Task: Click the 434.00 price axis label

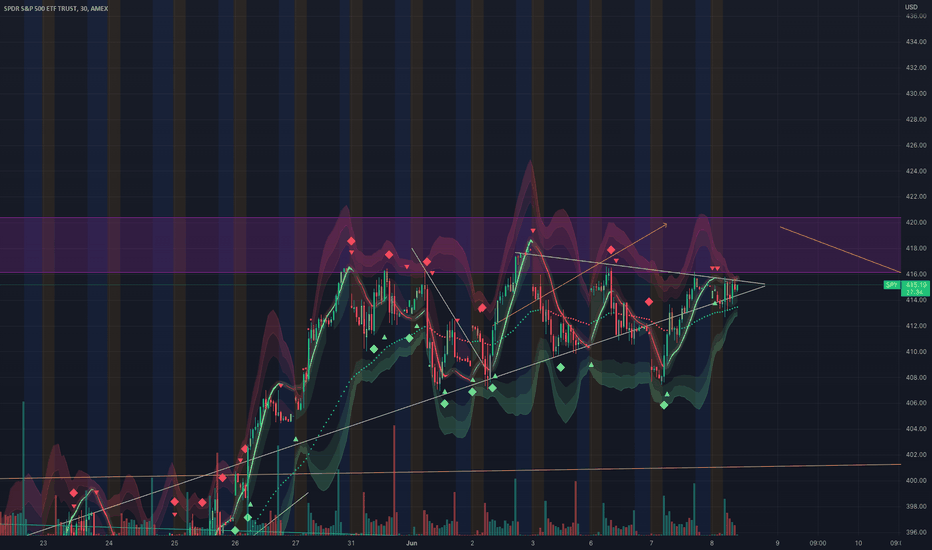Action: pyautogui.click(x=916, y=42)
